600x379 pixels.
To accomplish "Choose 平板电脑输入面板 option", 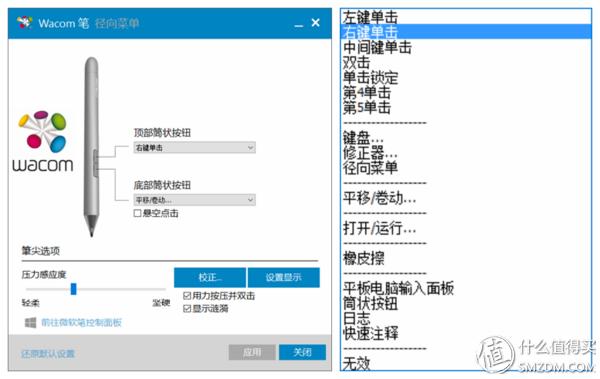I will click(x=398, y=288).
